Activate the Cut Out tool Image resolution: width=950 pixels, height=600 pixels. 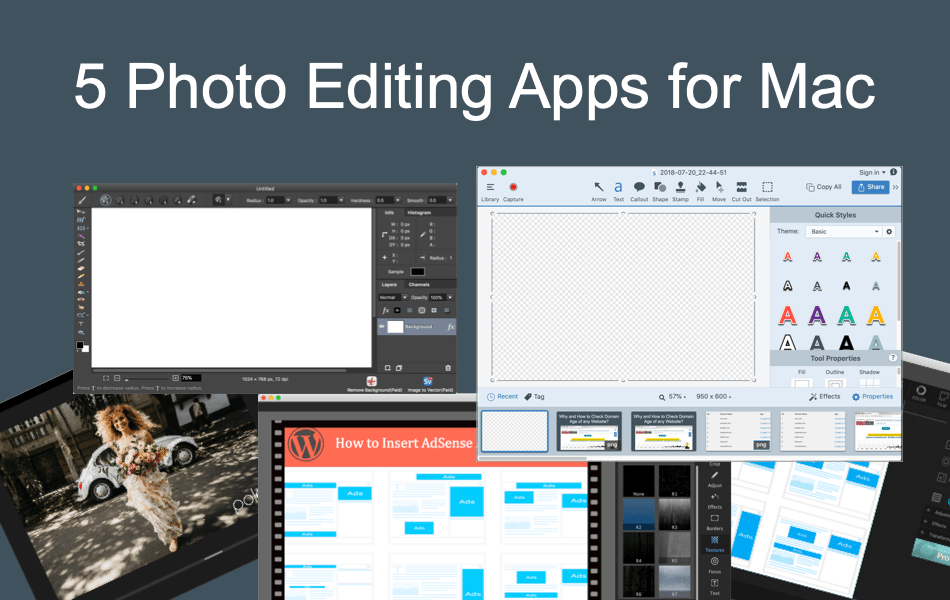coord(742,192)
